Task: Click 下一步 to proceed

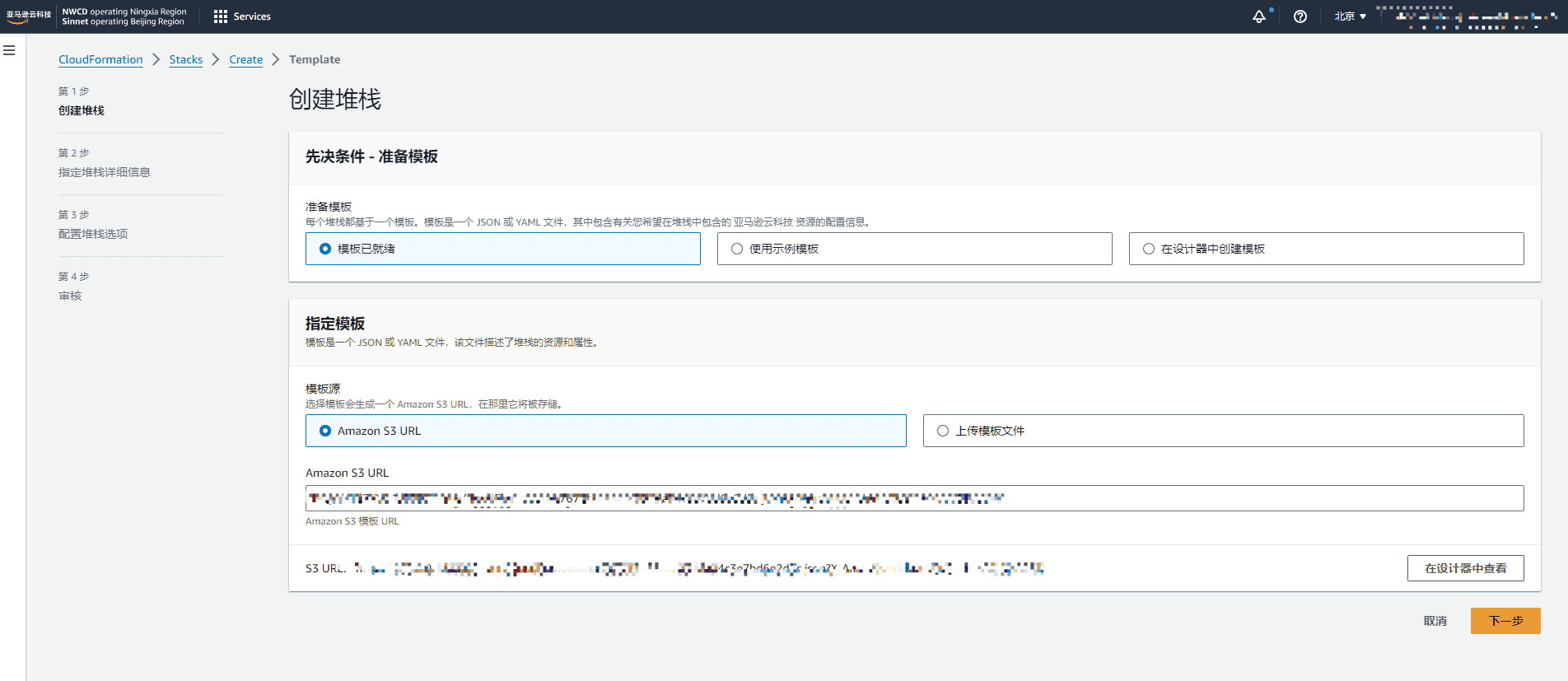Action: pyautogui.click(x=1505, y=621)
